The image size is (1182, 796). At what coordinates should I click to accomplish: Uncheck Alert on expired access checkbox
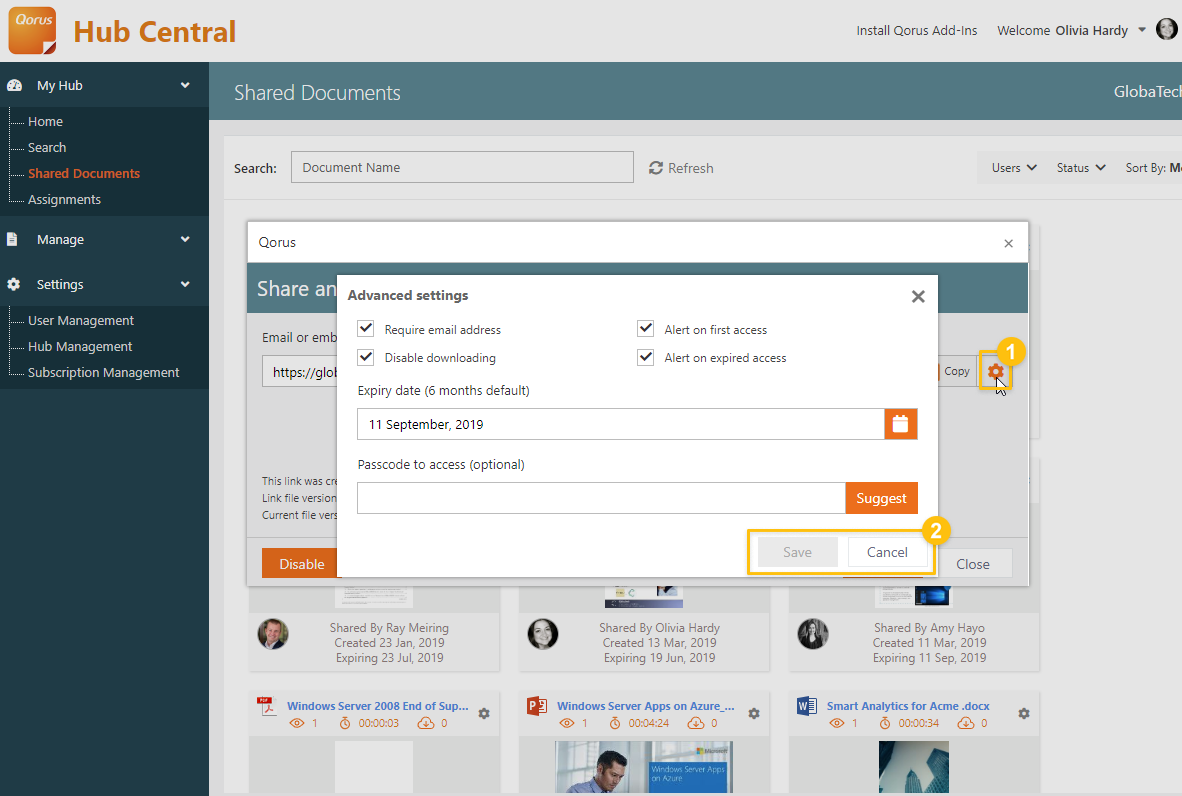pos(645,357)
